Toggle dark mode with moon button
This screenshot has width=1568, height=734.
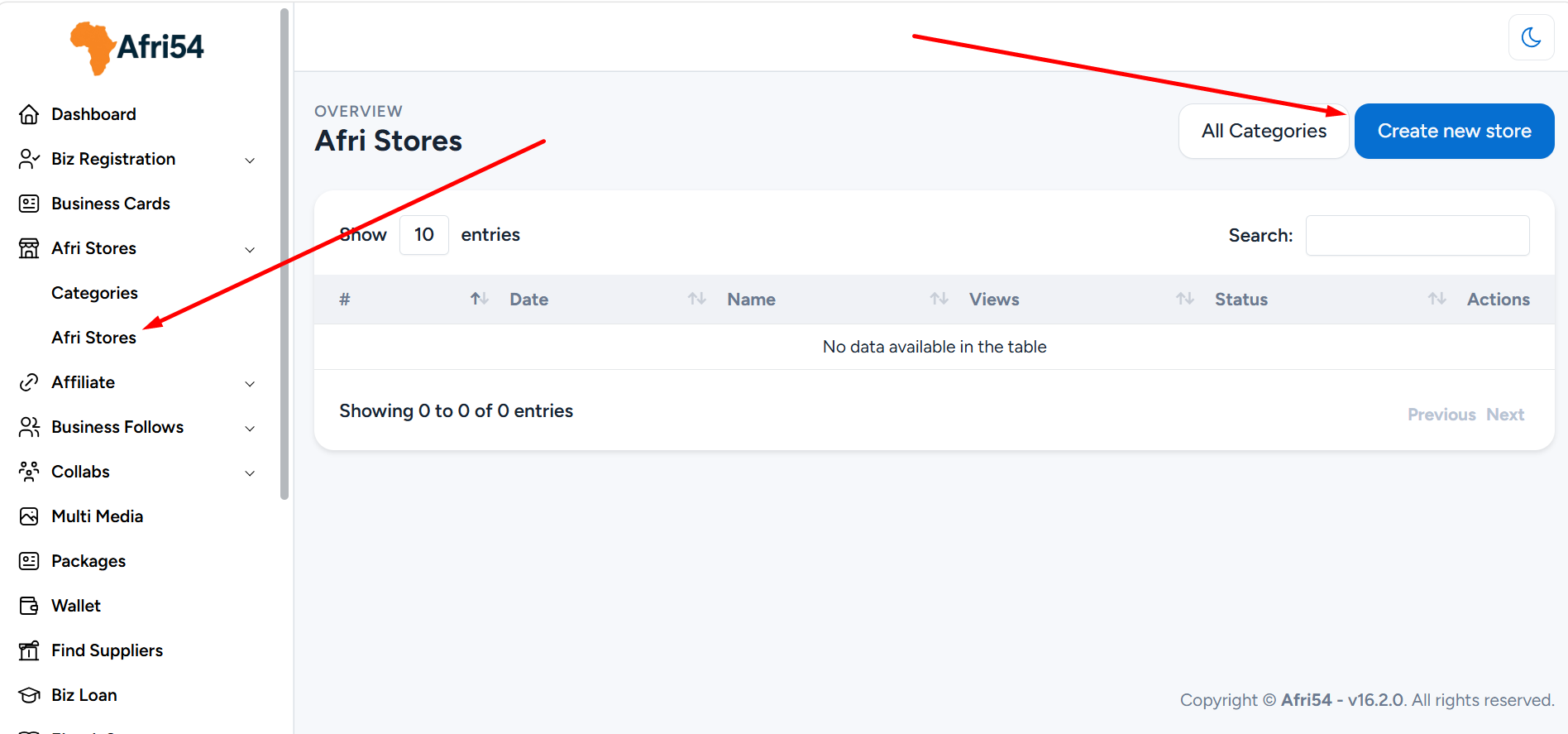coord(1531,37)
